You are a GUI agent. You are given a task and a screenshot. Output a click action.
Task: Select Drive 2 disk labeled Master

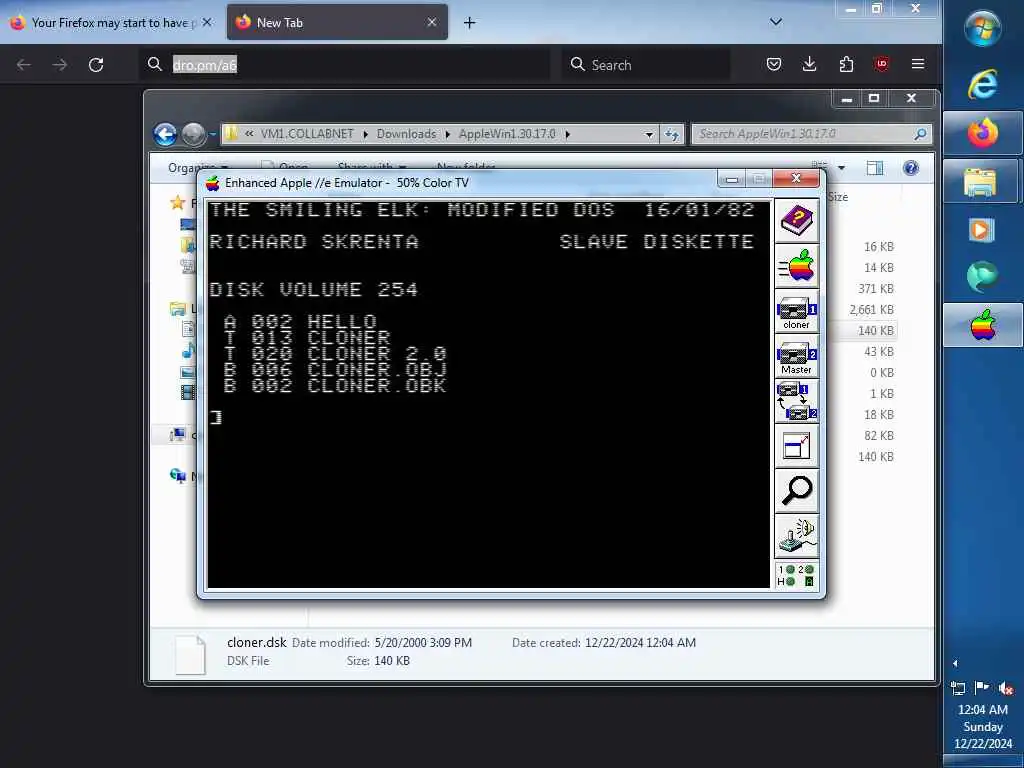(x=796, y=356)
